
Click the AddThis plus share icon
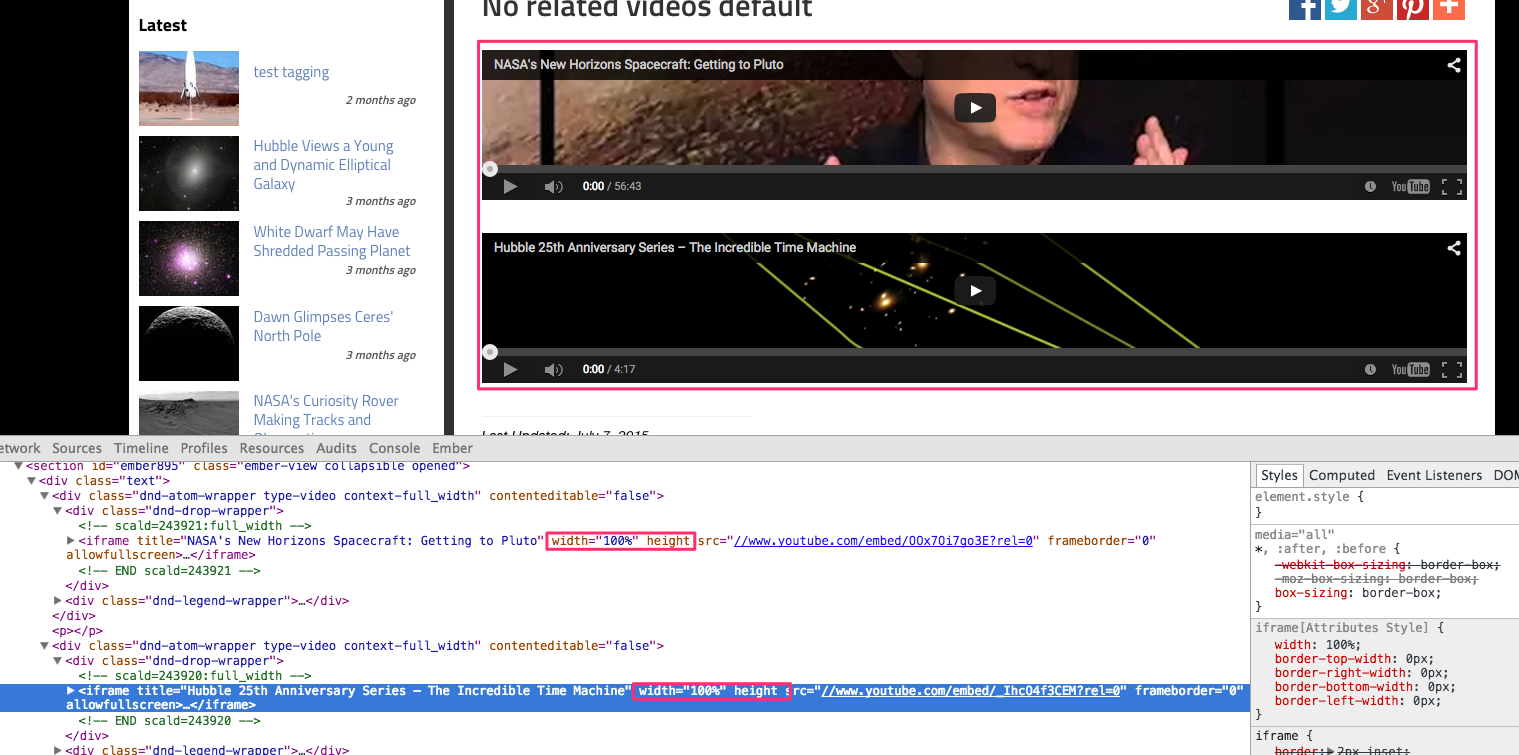click(1448, 8)
